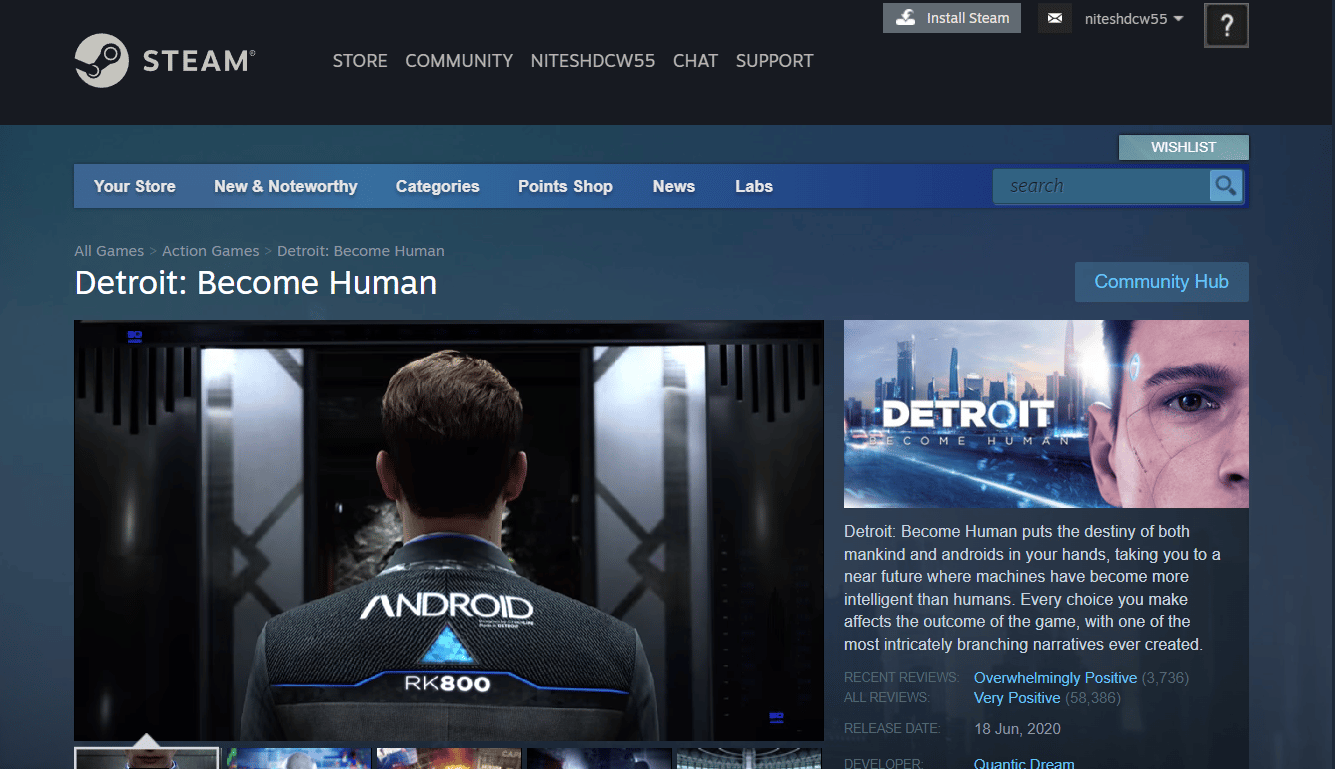Image resolution: width=1335 pixels, height=769 pixels.
Task: Open CHAT from top navigation
Action: coord(695,61)
